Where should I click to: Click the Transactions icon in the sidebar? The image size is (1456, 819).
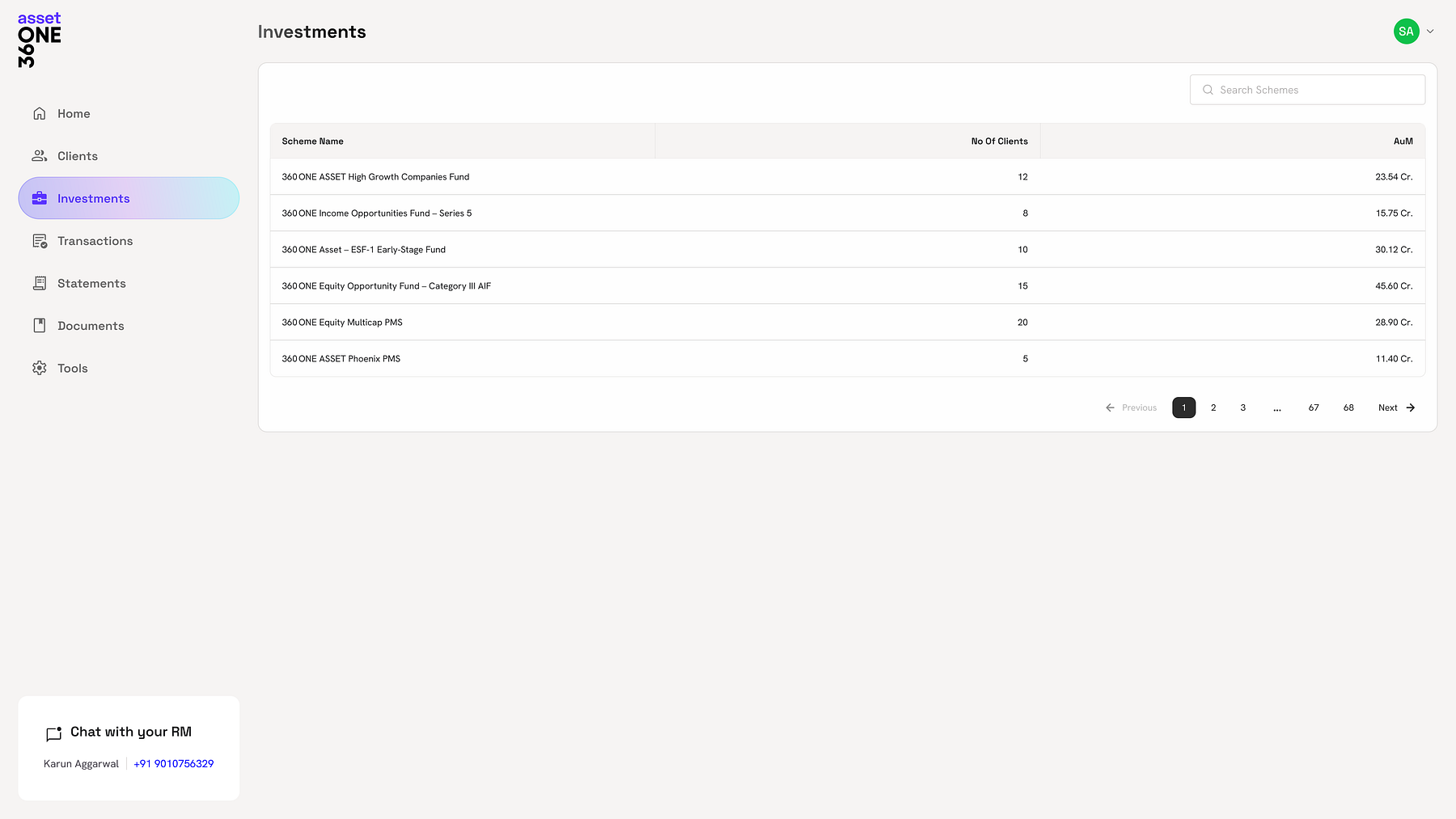pyautogui.click(x=39, y=240)
